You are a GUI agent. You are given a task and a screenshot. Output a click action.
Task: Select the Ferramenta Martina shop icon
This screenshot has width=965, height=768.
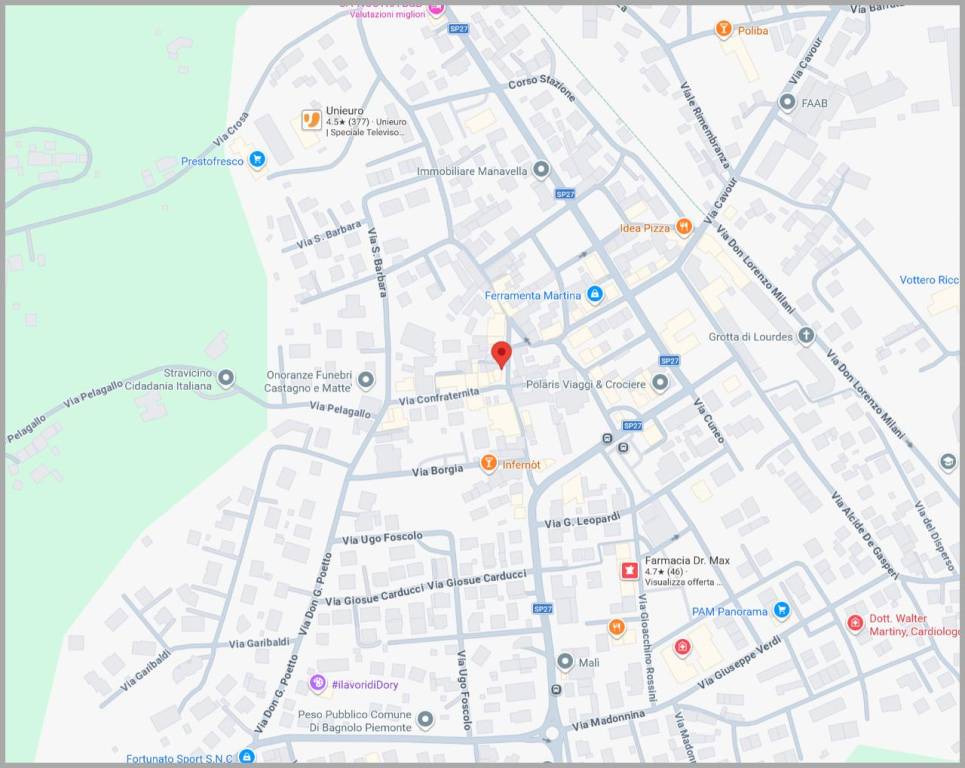tap(594, 294)
